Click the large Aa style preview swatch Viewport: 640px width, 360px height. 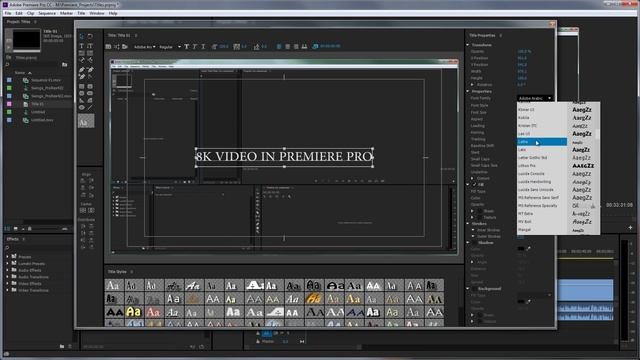tap(86, 121)
